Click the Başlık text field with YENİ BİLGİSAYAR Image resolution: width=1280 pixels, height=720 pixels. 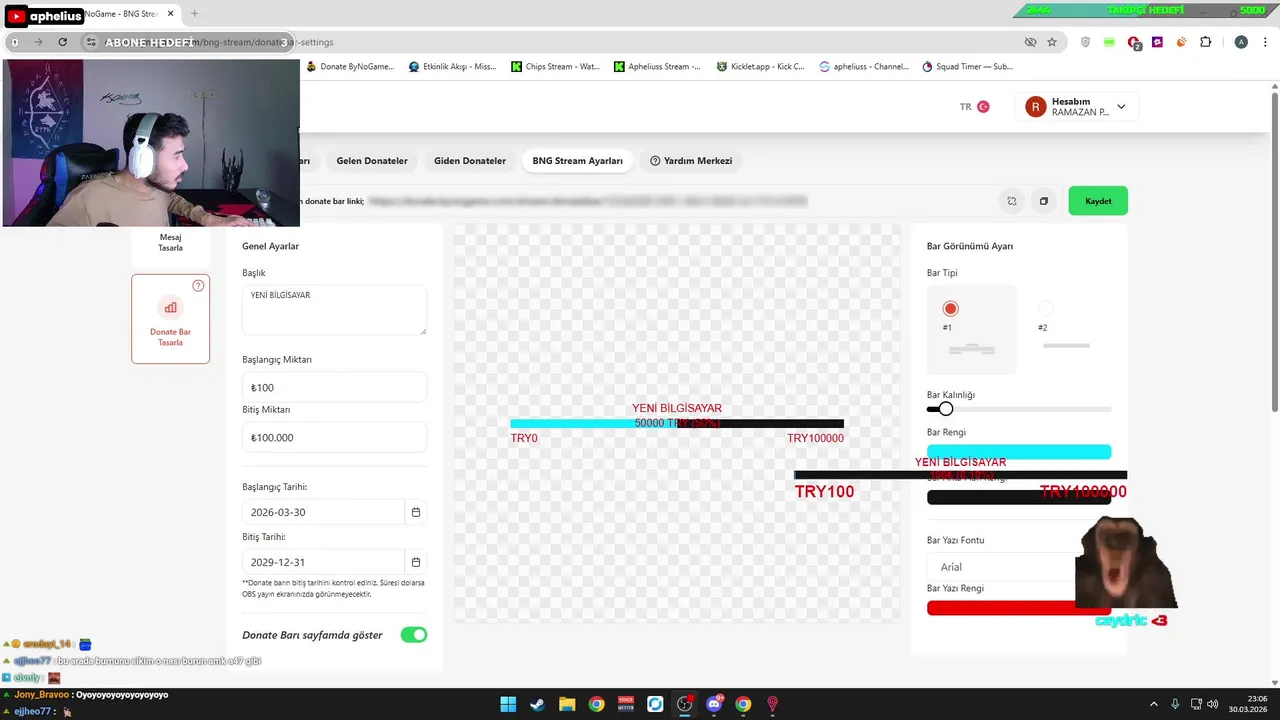pyautogui.click(x=334, y=310)
